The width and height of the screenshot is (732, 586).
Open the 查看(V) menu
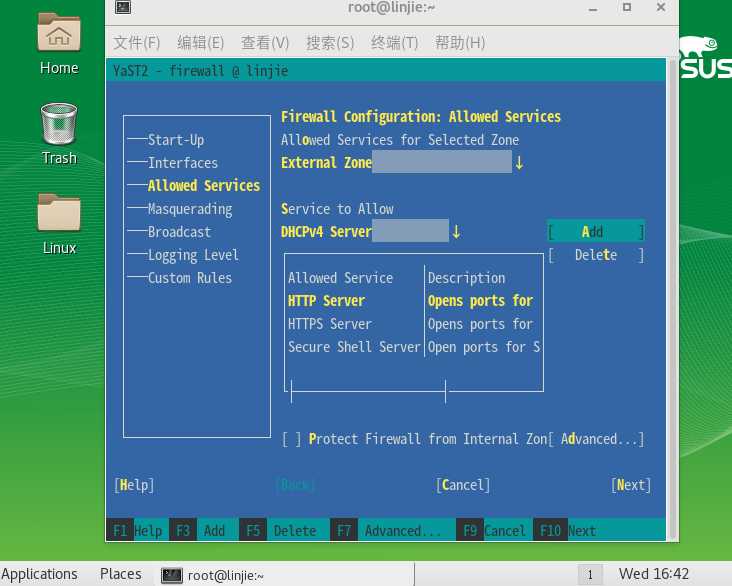265,43
